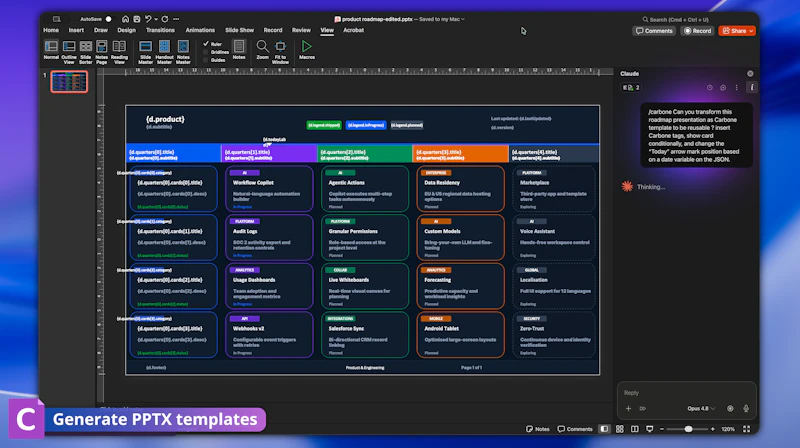The height and width of the screenshot is (448, 800).
Task: Click the zoom out minus button
Action: pos(662,429)
